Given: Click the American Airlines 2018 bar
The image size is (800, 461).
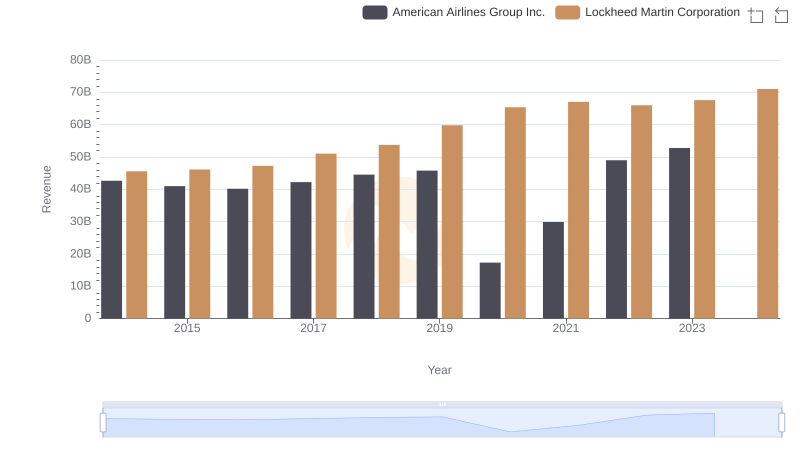Looking at the screenshot, I should (364, 247).
